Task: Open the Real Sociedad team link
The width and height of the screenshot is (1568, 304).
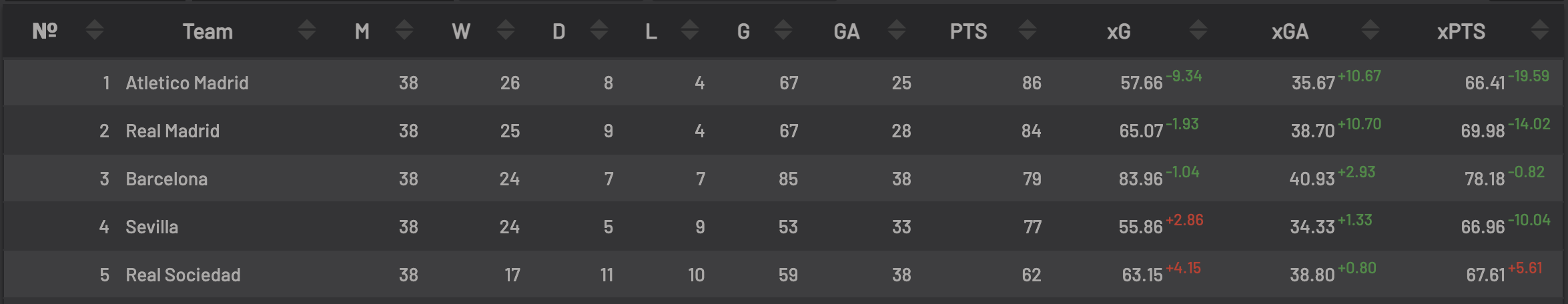Action: click(183, 275)
